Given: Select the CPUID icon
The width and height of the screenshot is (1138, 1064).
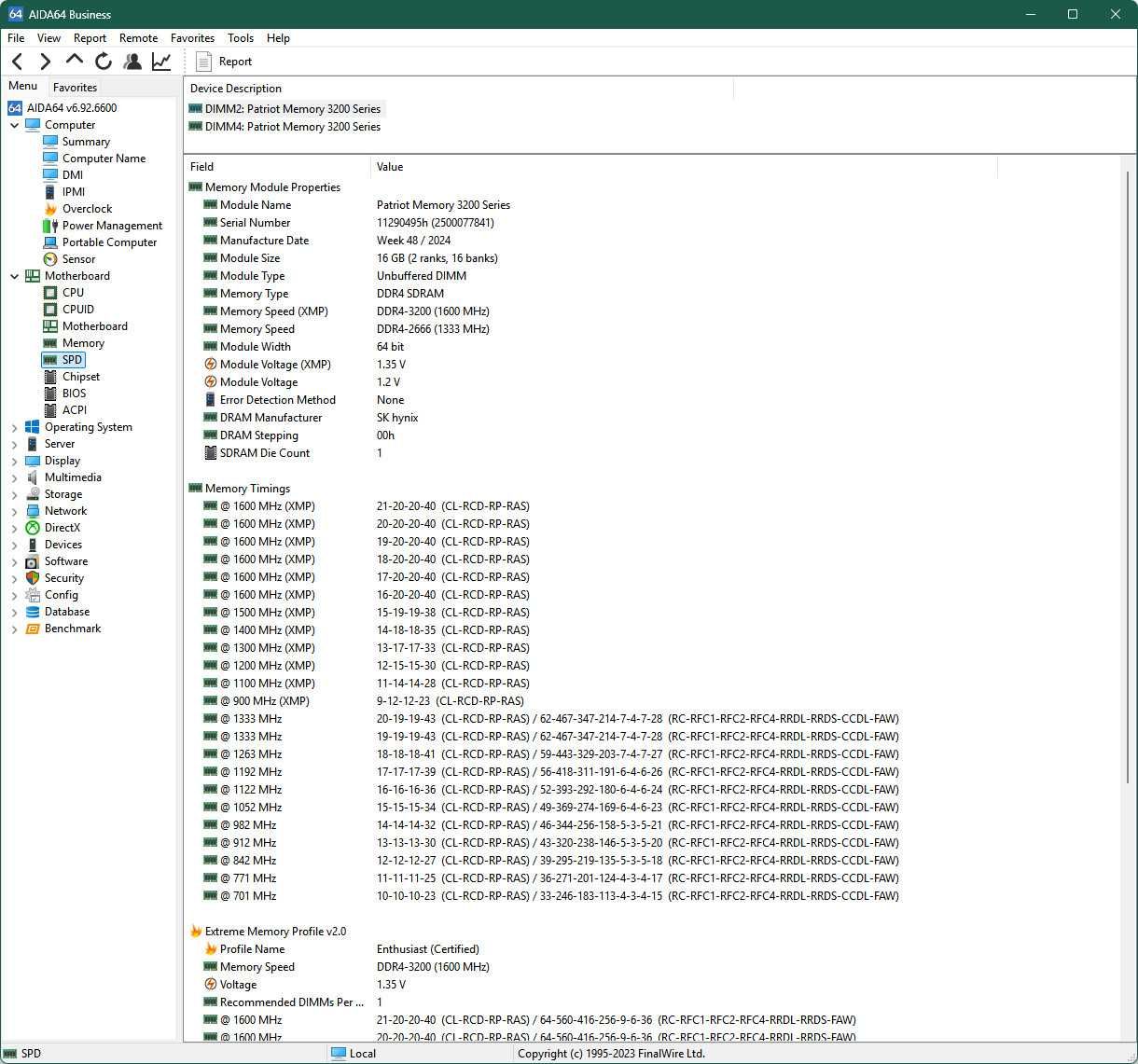Looking at the screenshot, I should click(50, 310).
